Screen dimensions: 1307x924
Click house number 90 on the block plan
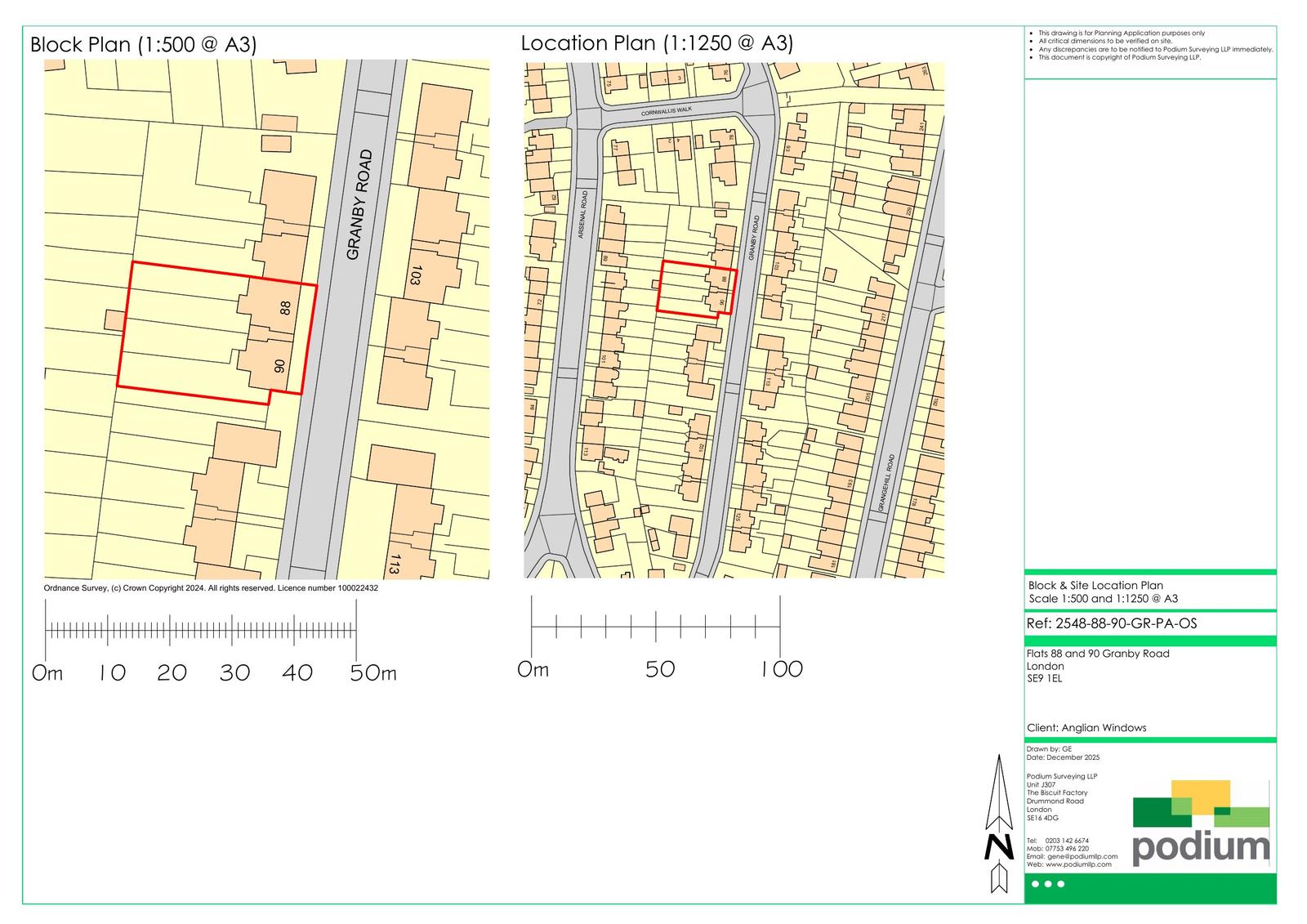click(x=279, y=365)
